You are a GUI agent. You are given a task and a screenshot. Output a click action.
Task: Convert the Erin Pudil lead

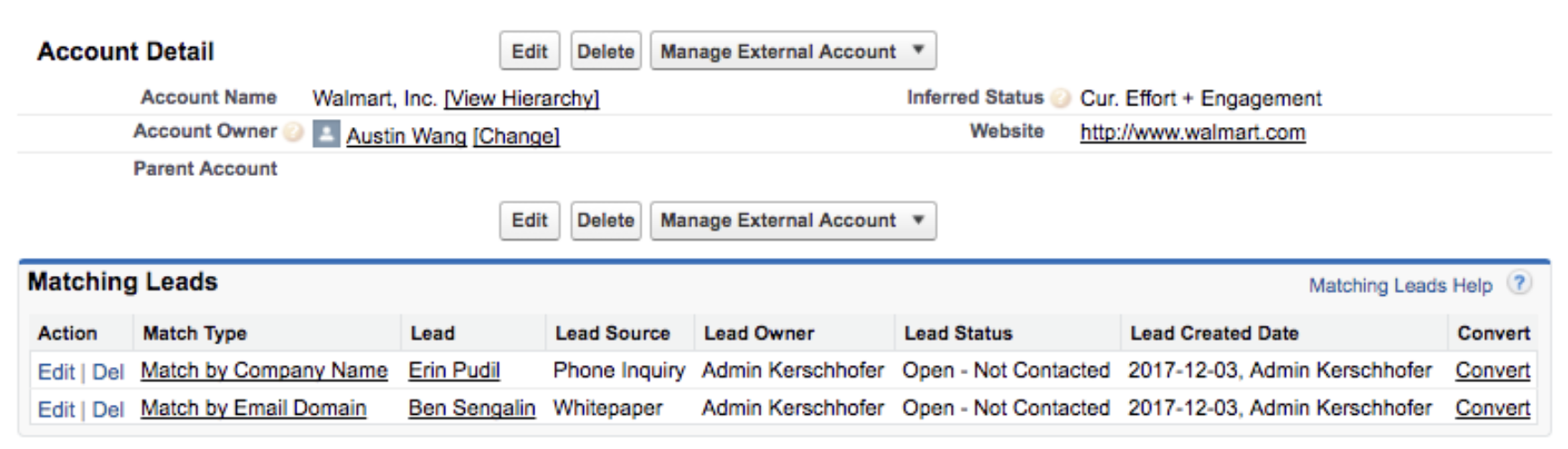(1492, 371)
